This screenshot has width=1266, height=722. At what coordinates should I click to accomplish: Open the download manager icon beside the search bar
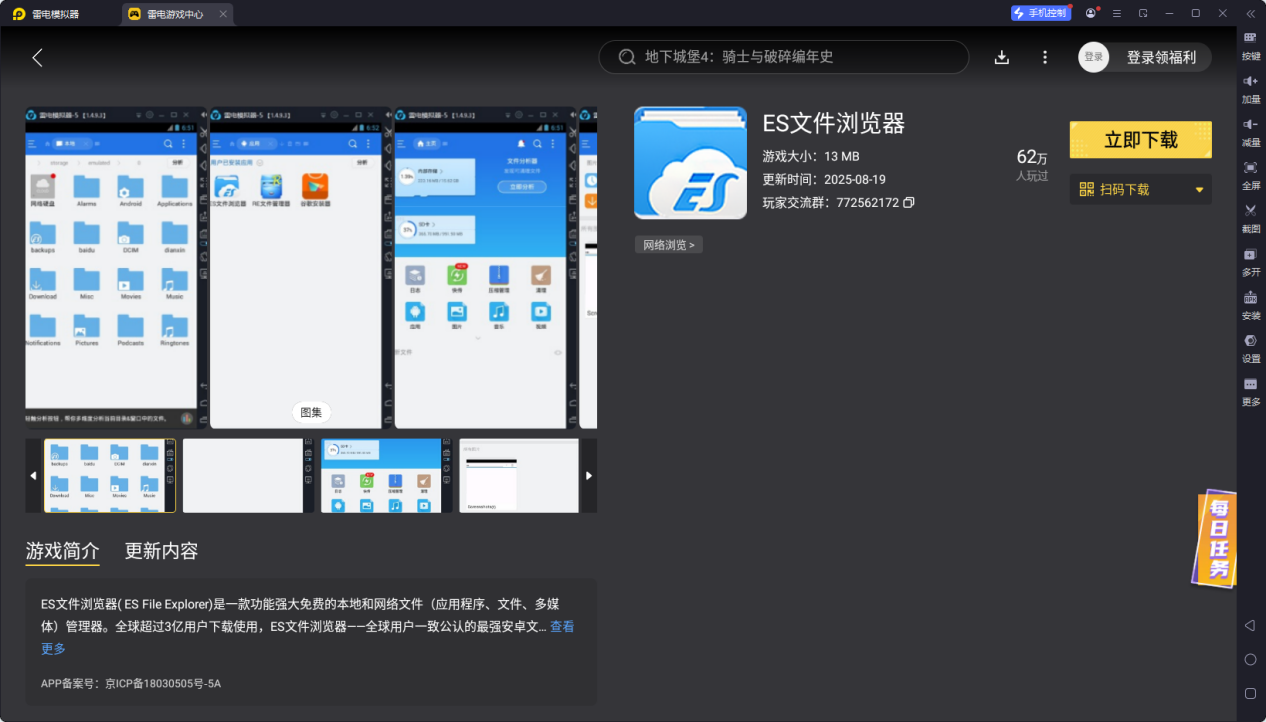coord(1001,57)
